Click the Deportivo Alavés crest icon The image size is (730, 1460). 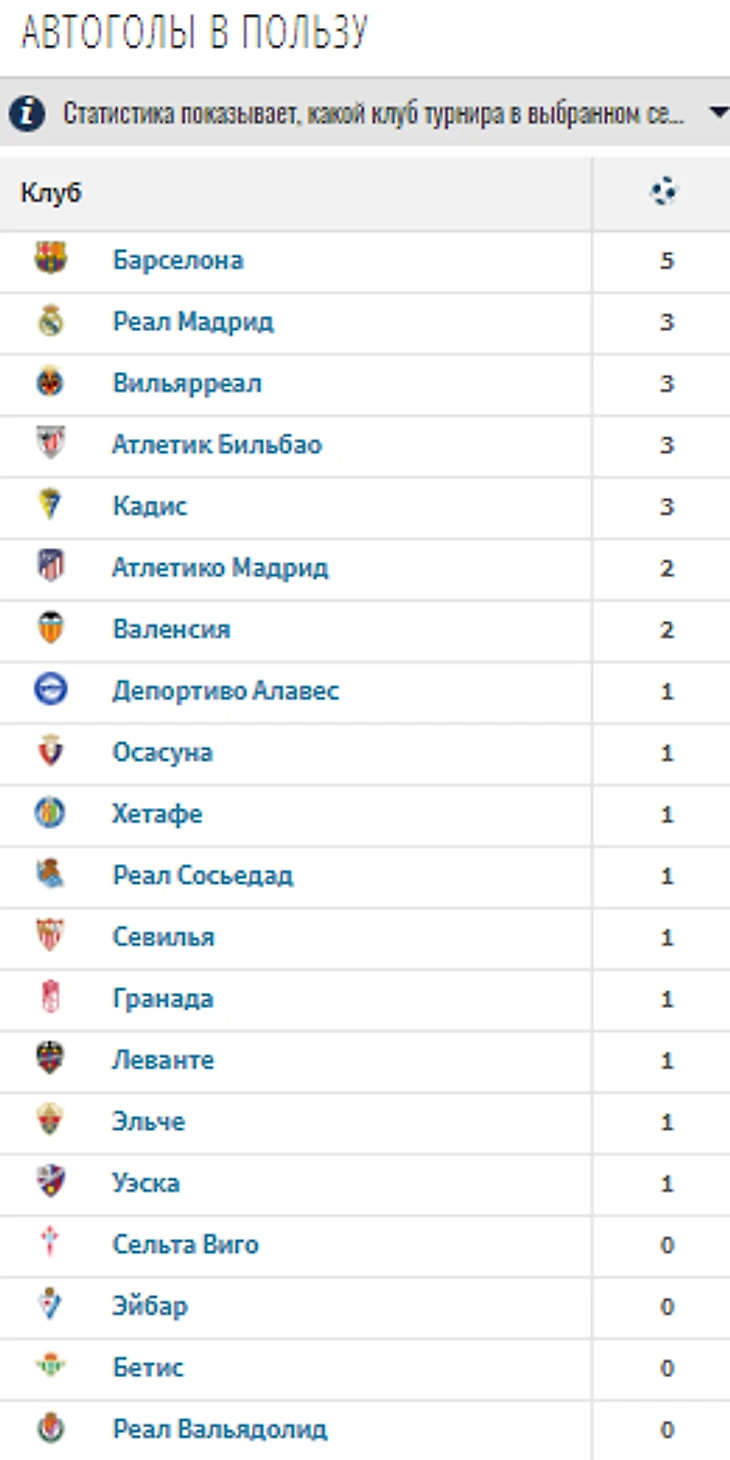point(50,690)
